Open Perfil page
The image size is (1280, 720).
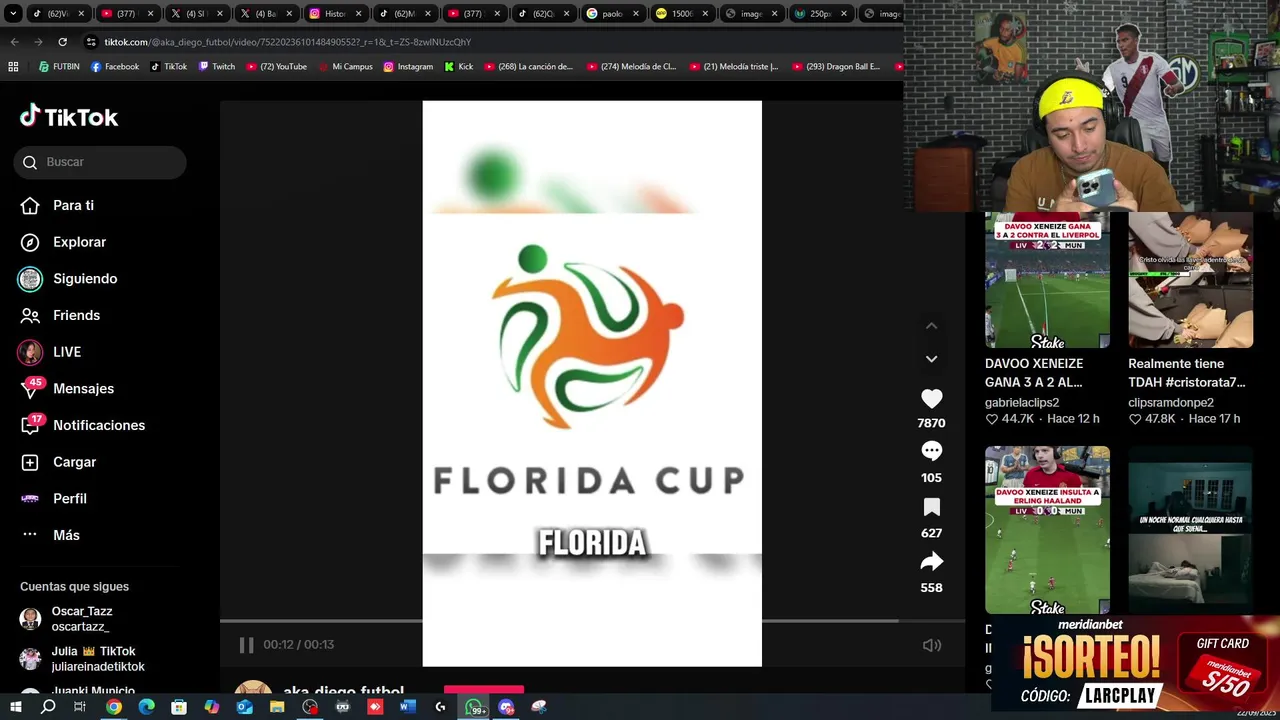coord(54,499)
